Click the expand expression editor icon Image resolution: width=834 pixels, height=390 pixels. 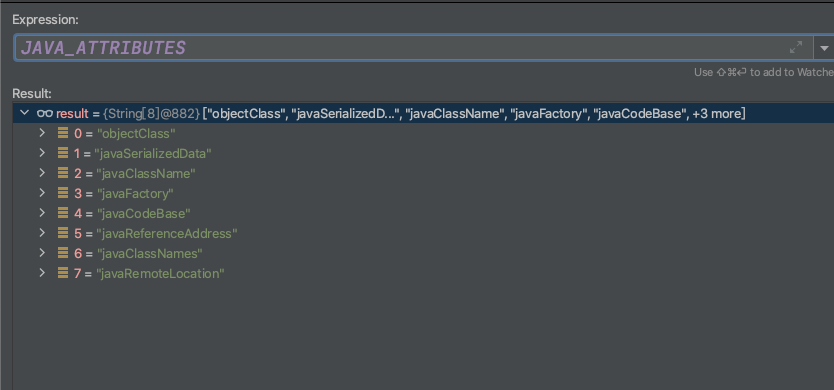coord(796,48)
